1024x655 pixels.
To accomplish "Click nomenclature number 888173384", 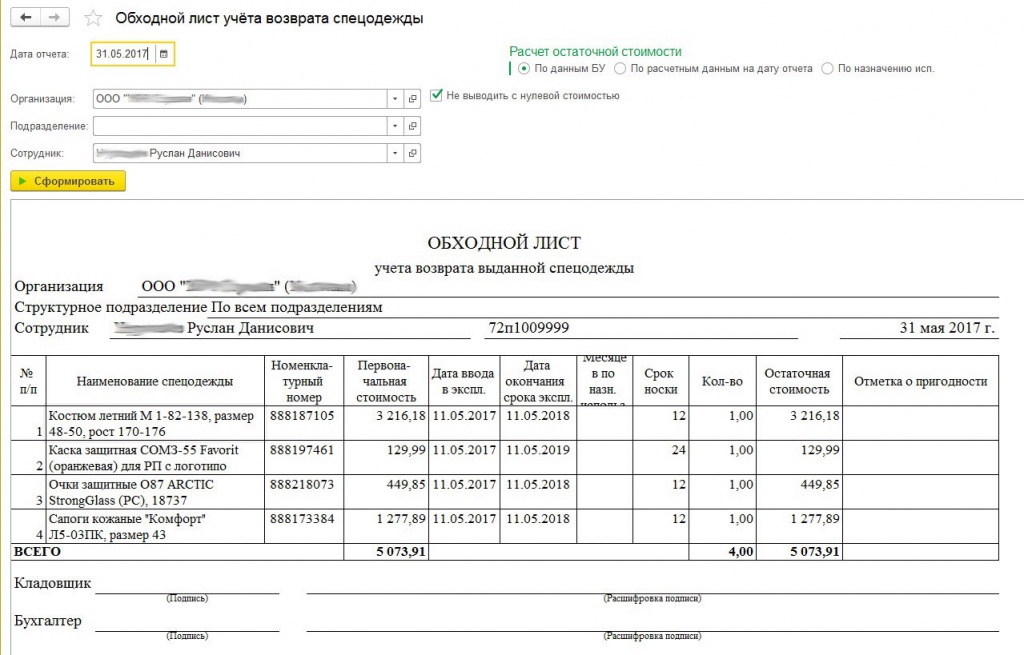I will tap(302, 519).
